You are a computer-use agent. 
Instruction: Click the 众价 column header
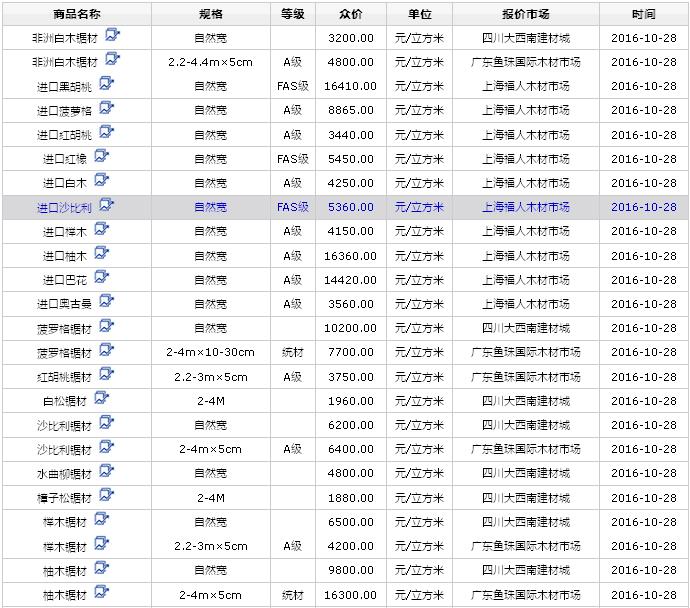pyautogui.click(x=351, y=15)
